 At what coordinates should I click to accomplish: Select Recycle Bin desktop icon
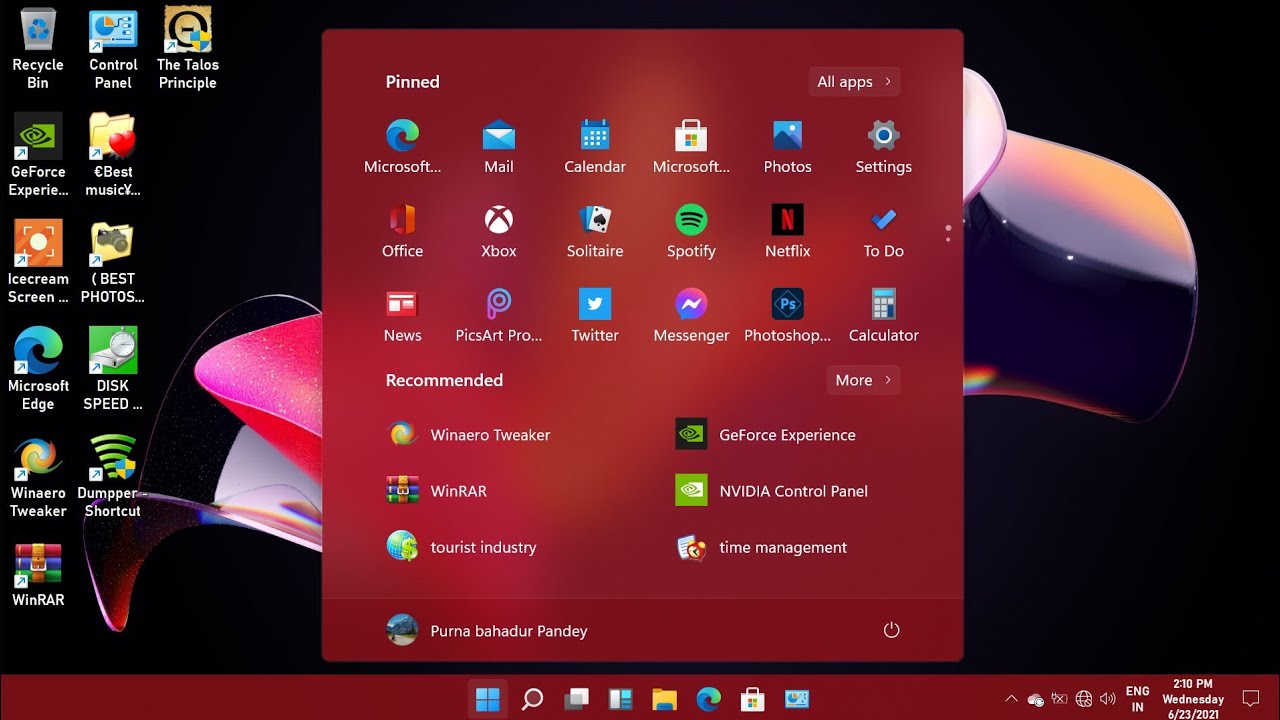(x=38, y=49)
